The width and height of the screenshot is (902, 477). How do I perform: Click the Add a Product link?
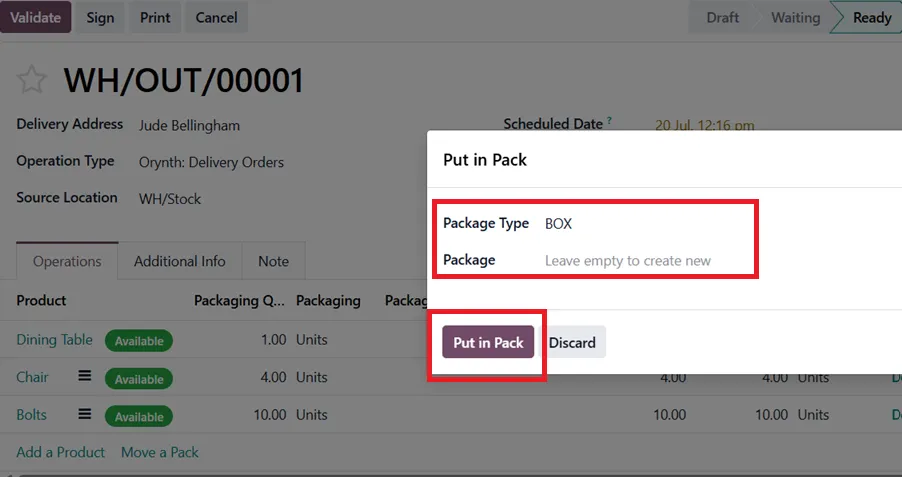pyautogui.click(x=60, y=452)
